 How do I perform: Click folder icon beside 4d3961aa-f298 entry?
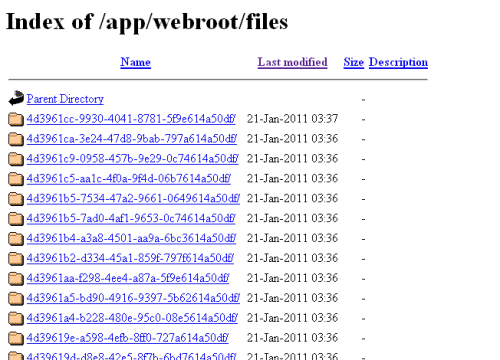point(16,278)
